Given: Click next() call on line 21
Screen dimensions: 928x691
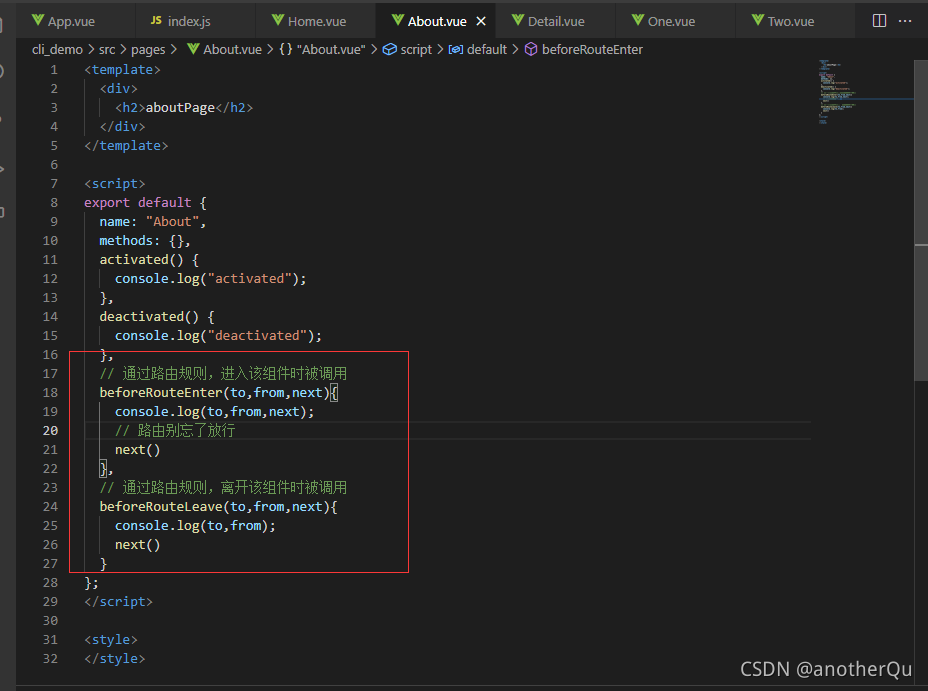Looking at the screenshot, I should (137, 450).
